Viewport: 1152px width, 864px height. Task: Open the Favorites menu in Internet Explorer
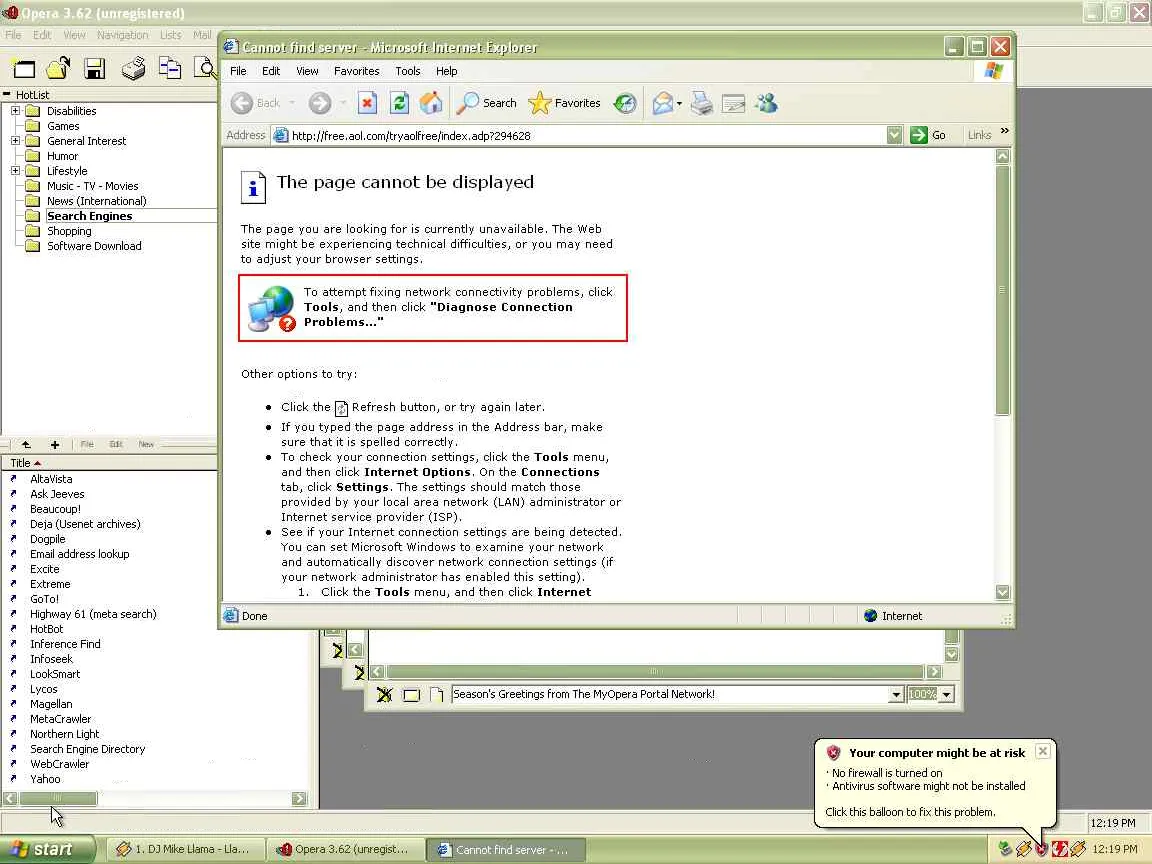[356, 71]
